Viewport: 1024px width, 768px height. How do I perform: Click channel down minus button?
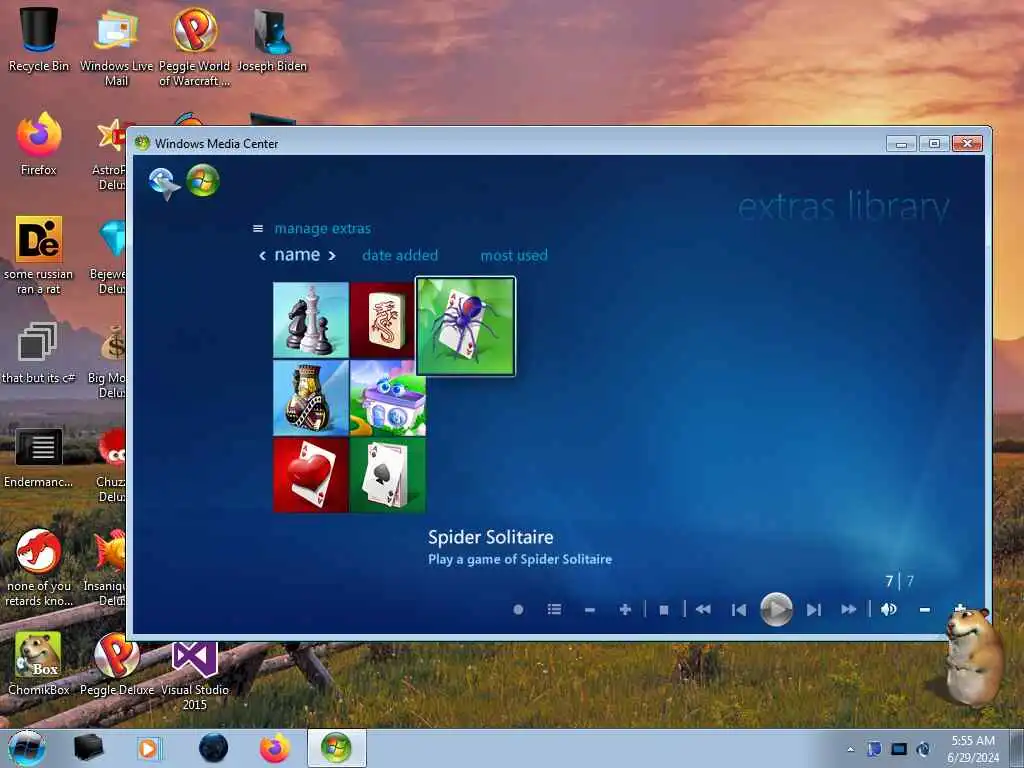pyautogui.click(x=590, y=610)
